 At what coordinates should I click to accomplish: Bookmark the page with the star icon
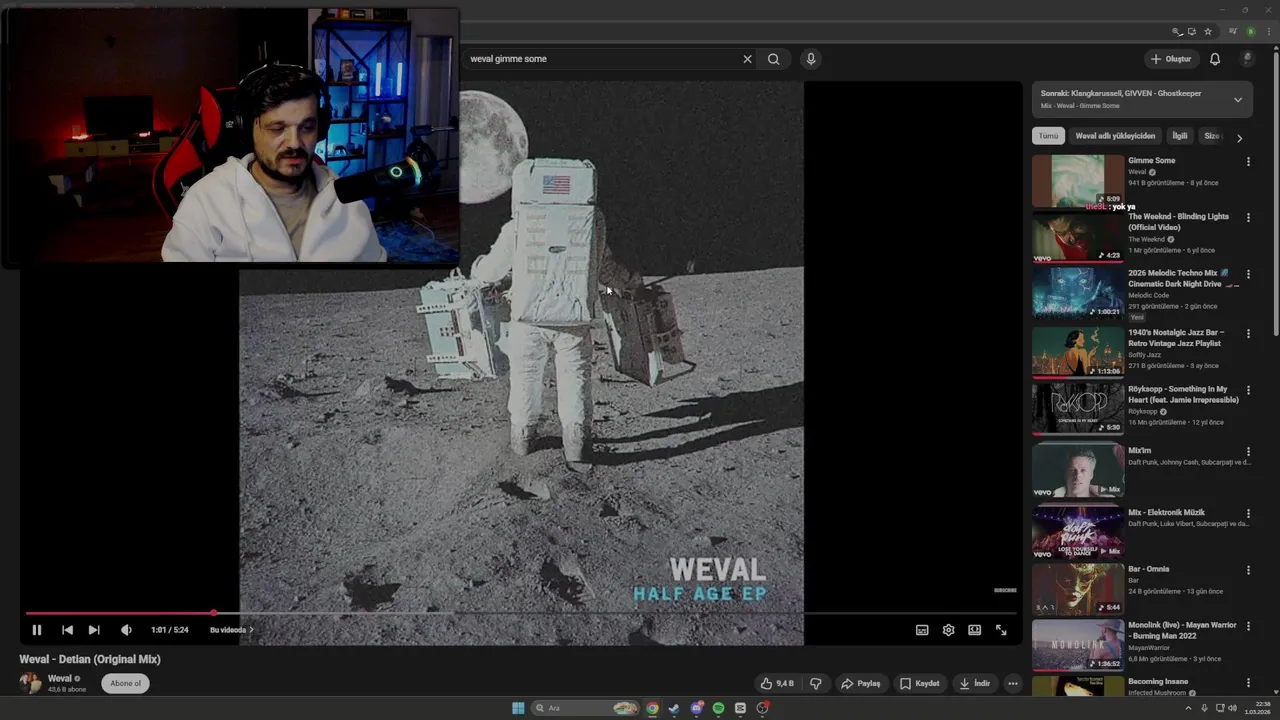(1208, 32)
